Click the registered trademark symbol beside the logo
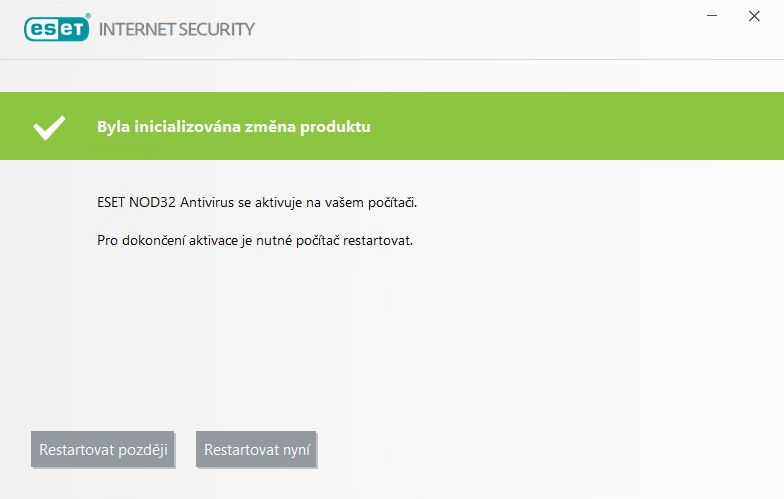The image size is (784, 499). click(x=88, y=16)
